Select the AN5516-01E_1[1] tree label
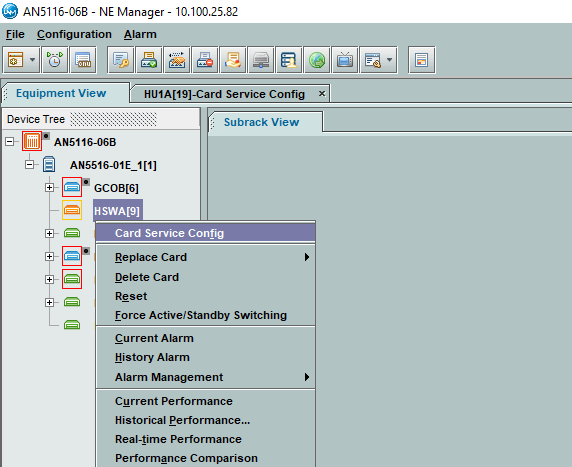Image resolution: width=572 pixels, height=467 pixels. tap(113, 165)
